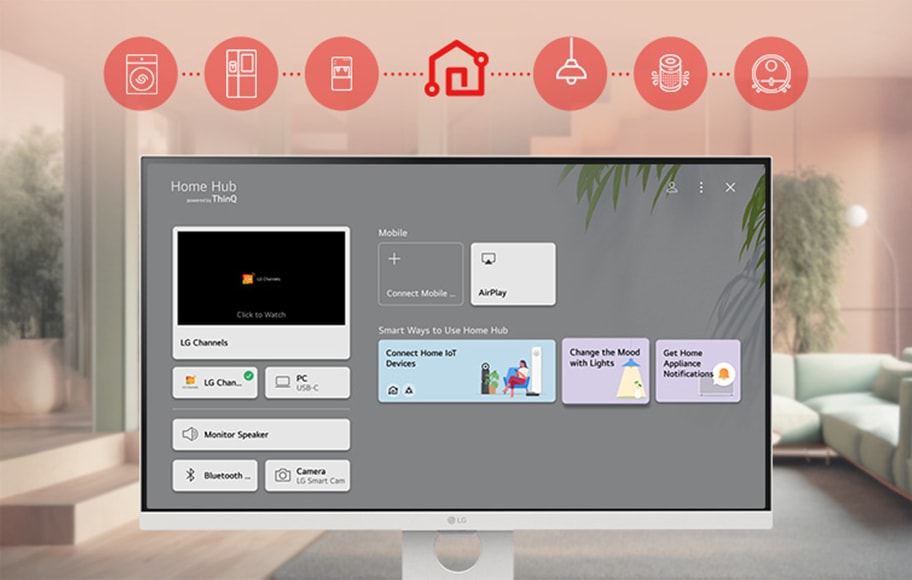Click the plus icon to connect mobile
912x580 pixels.
point(394,259)
